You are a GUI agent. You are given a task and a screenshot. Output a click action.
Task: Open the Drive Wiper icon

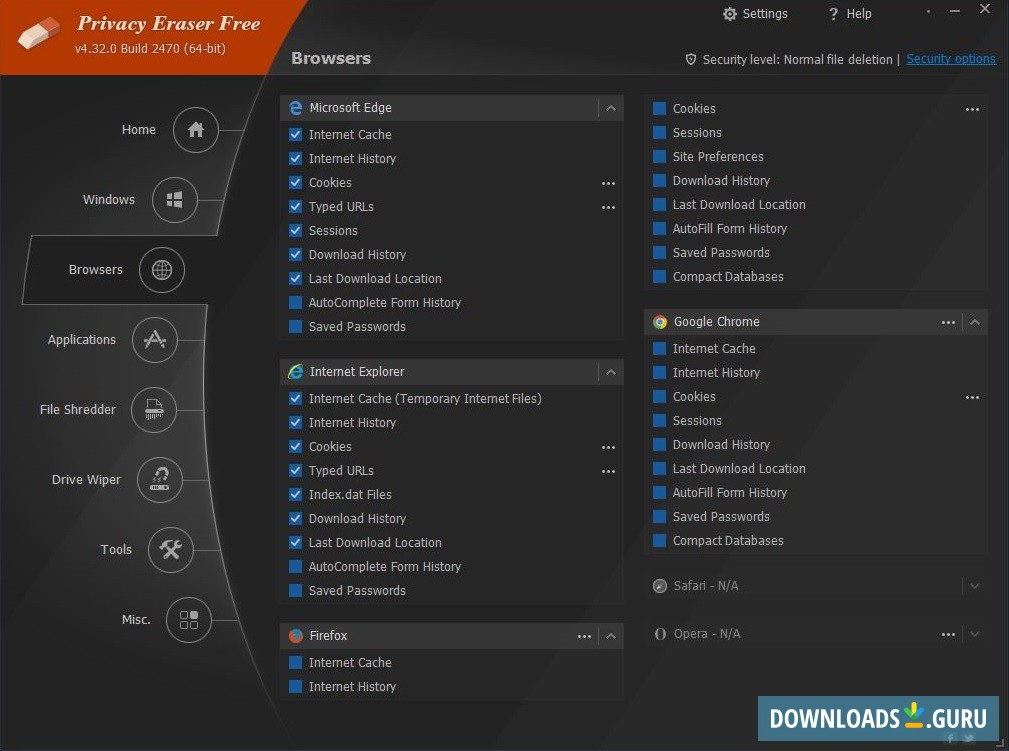click(x=160, y=480)
